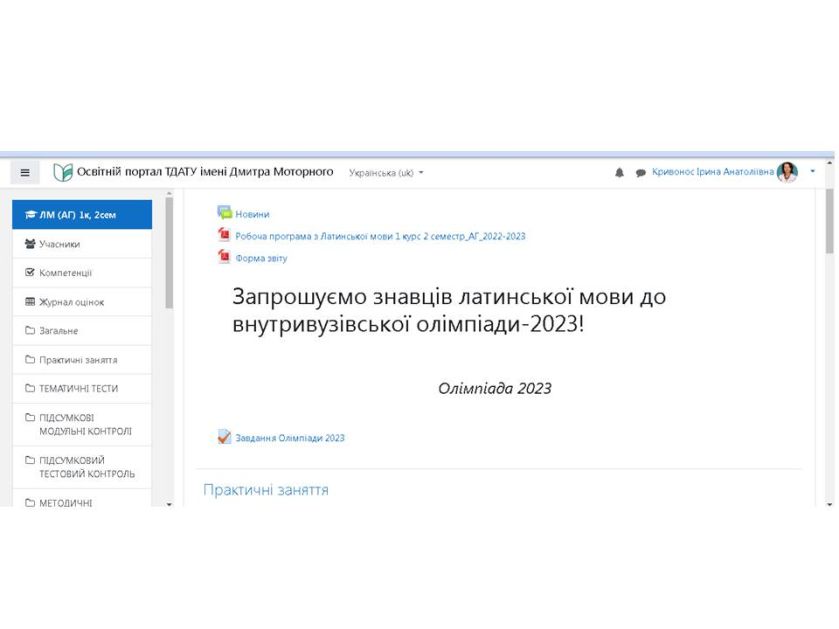Click the folder icon beside Загальне
The image size is (839, 629).
[30, 330]
